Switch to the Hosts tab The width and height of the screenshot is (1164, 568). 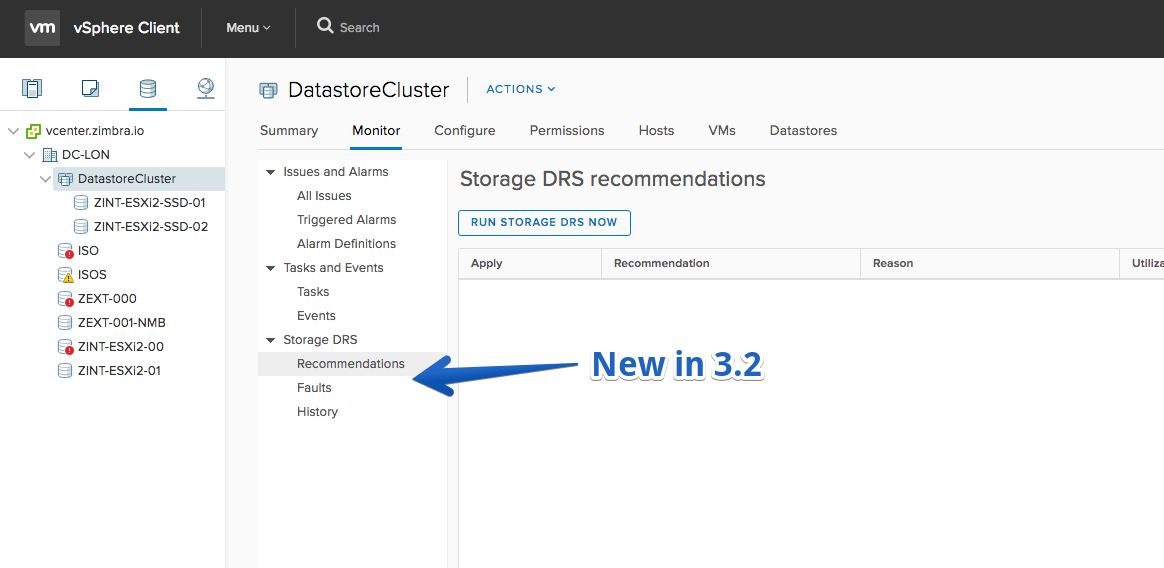click(x=656, y=131)
